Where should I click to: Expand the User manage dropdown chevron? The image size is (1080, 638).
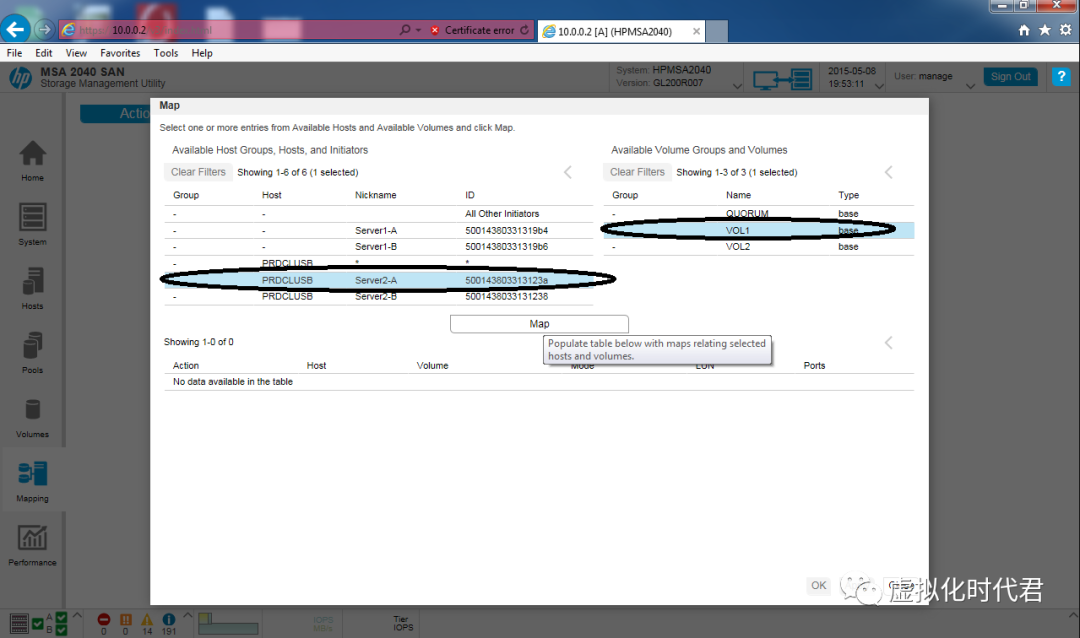tap(970, 86)
